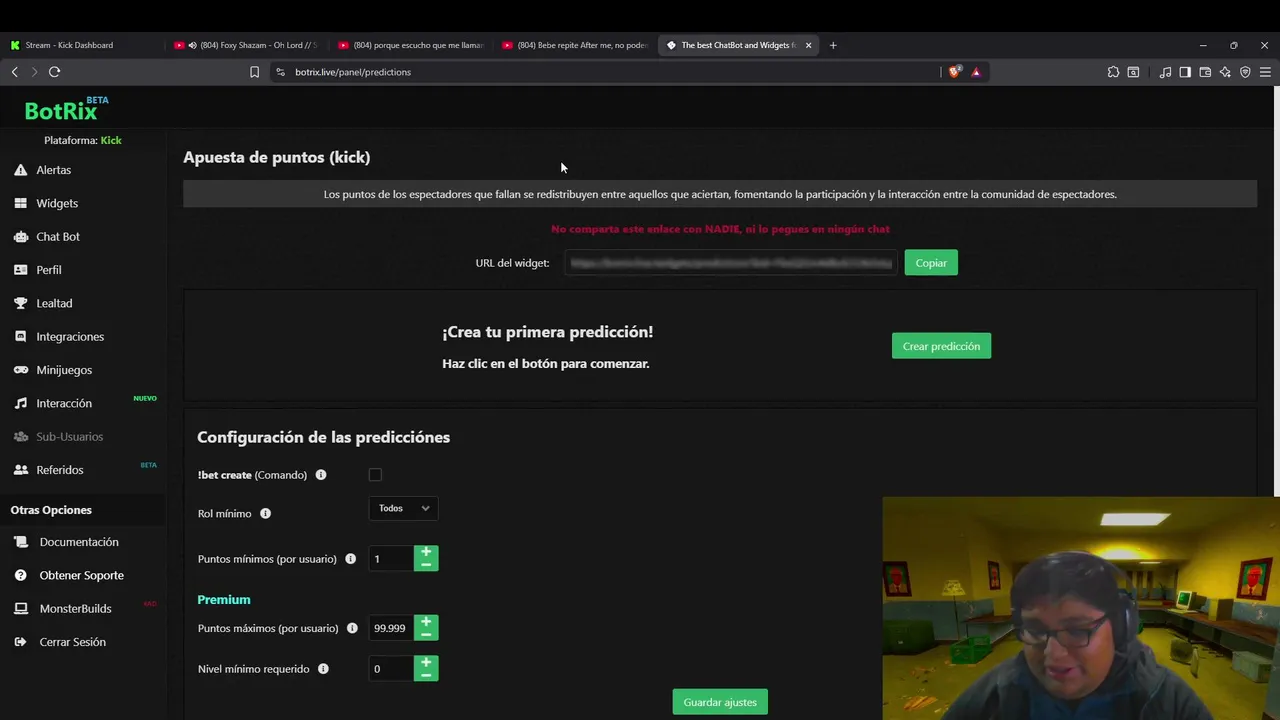Click the Obtener Soporte question icon
Image resolution: width=1280 pixels, height=720 pixels.
(x=20, y=576)
